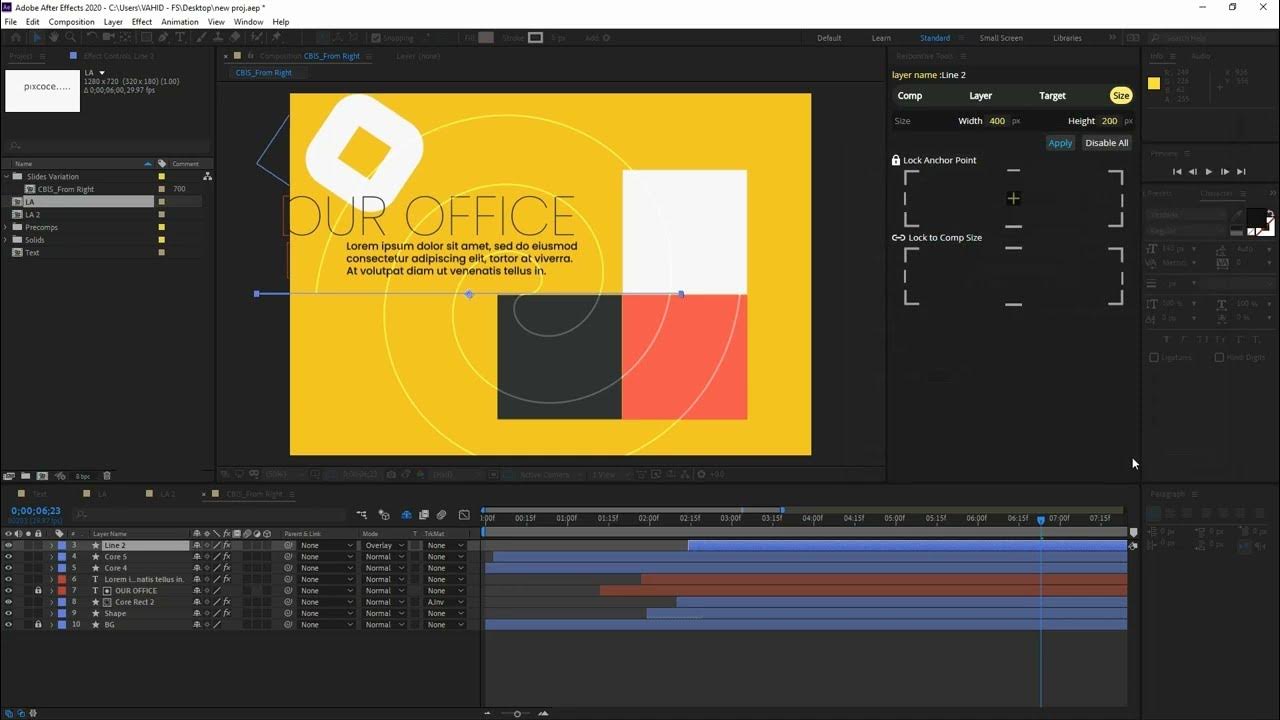Image resolution: width=1280 pixels, height=720 pixels.
Task: Unlock the OUR OFFICE layer
Action: [38, 590]
